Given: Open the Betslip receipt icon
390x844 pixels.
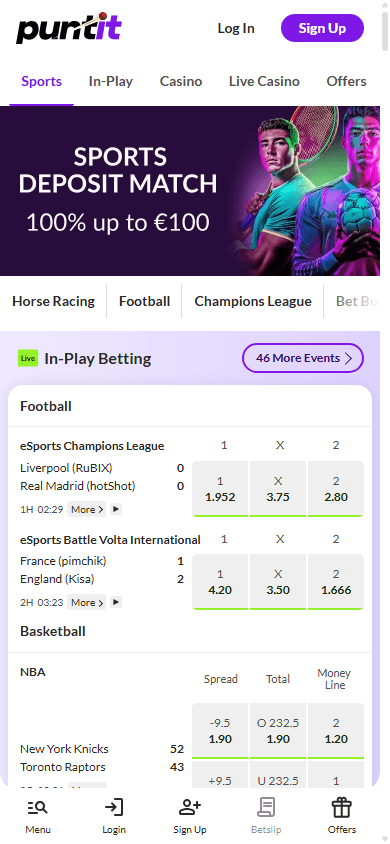Looking at the screenshot, I should (266, 807).
